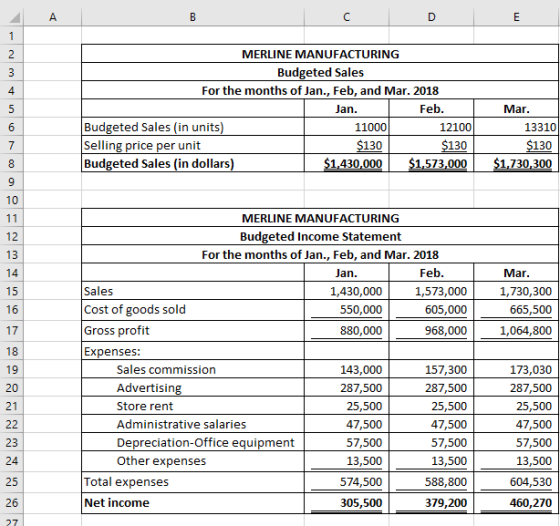
Task: Click the 'Total expenses' label
Action: [x=126, y=482]
